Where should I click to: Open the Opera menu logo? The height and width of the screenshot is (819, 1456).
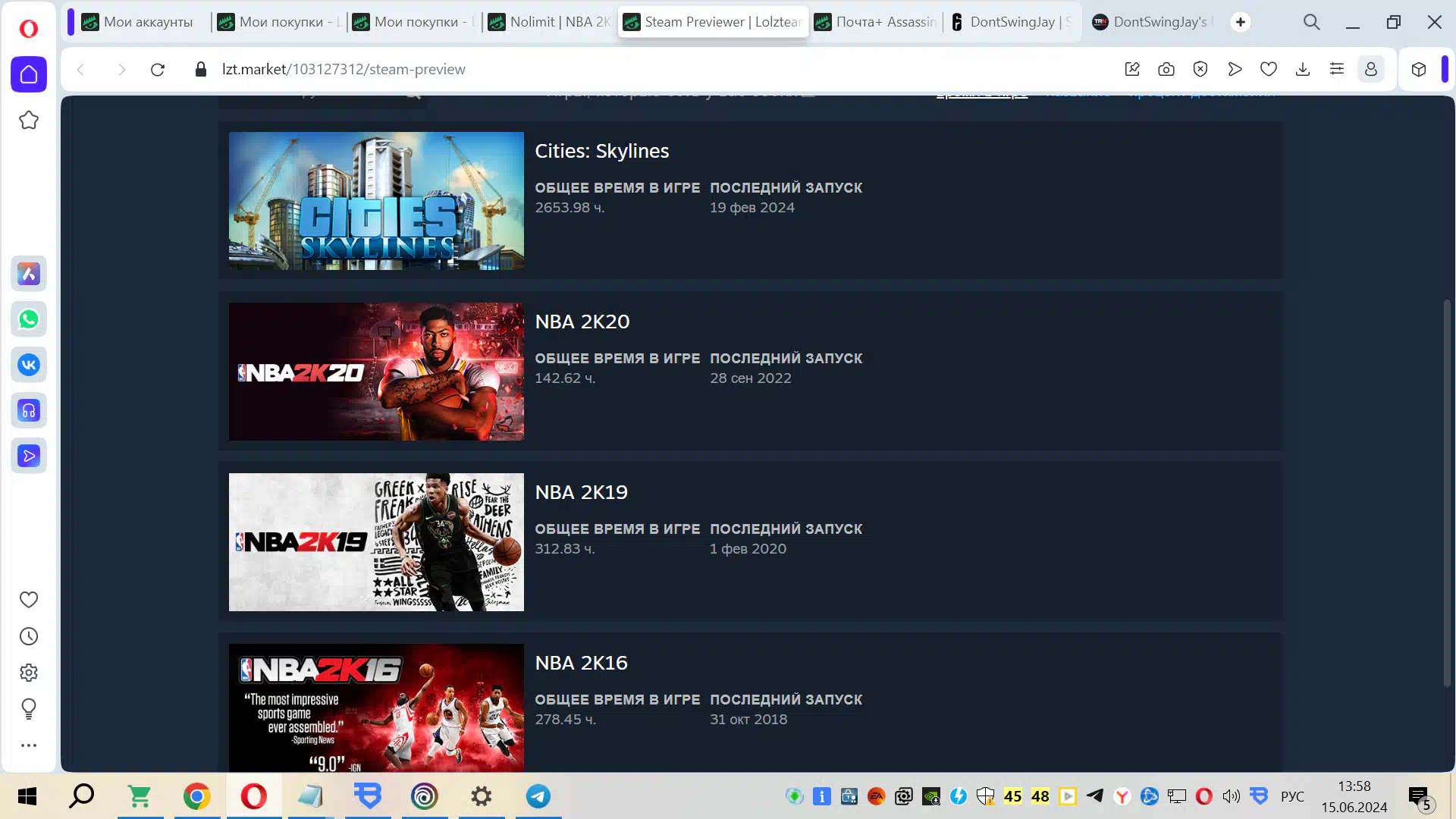29,29
